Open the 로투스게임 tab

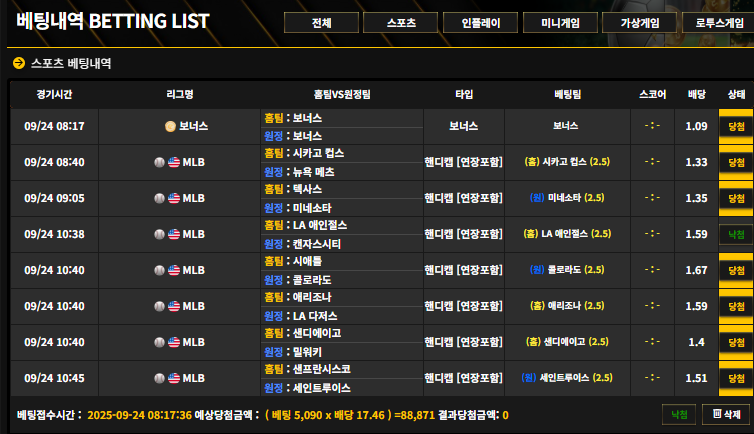718,23
